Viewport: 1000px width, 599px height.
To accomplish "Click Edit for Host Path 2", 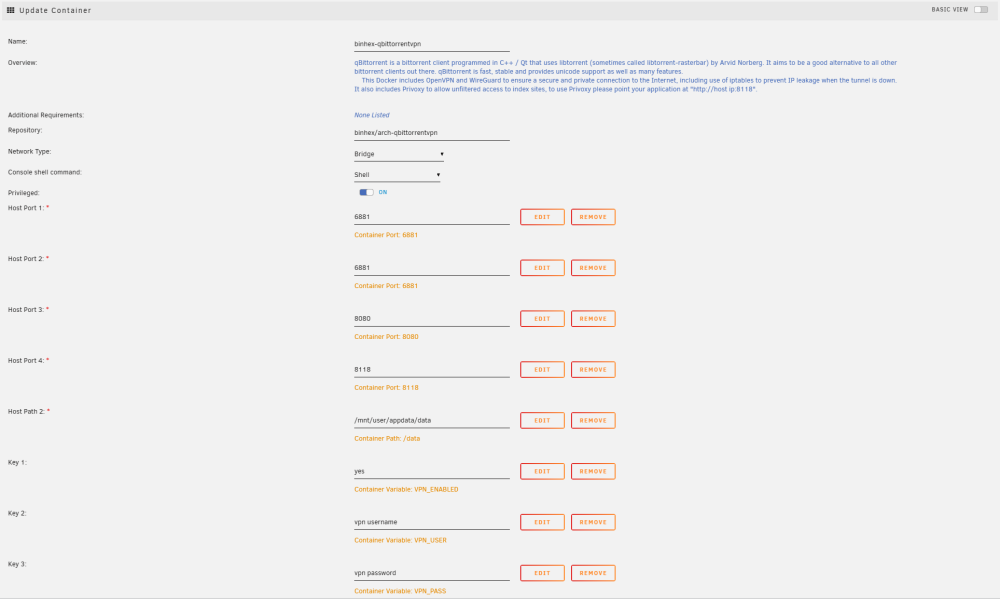I will click(x=542, y=420).
